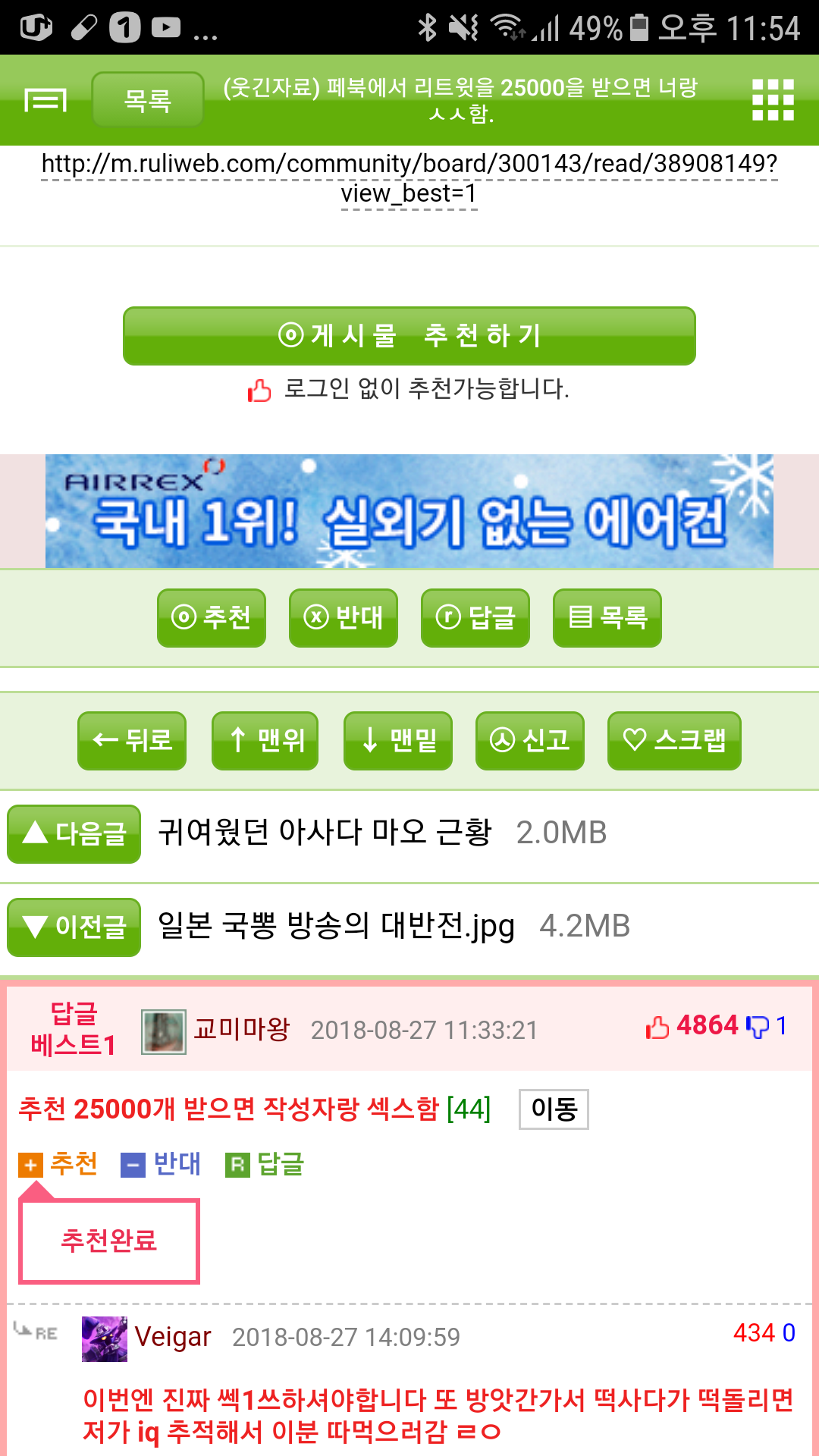819x1456 pixels.
Task: Upvote best comment with orange plus 추천
Action: (58, 1164)
